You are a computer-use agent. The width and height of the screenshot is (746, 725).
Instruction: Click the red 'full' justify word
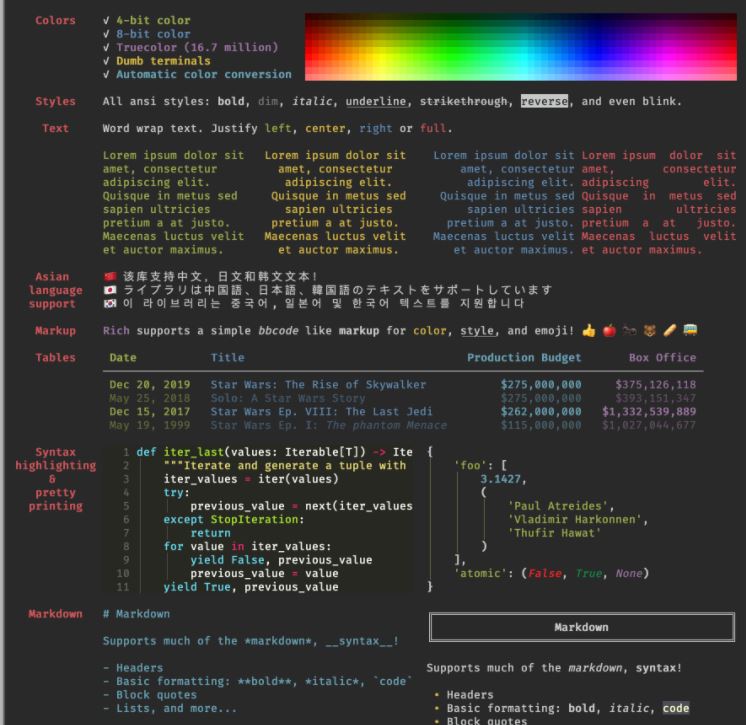(x=433, y=128)
